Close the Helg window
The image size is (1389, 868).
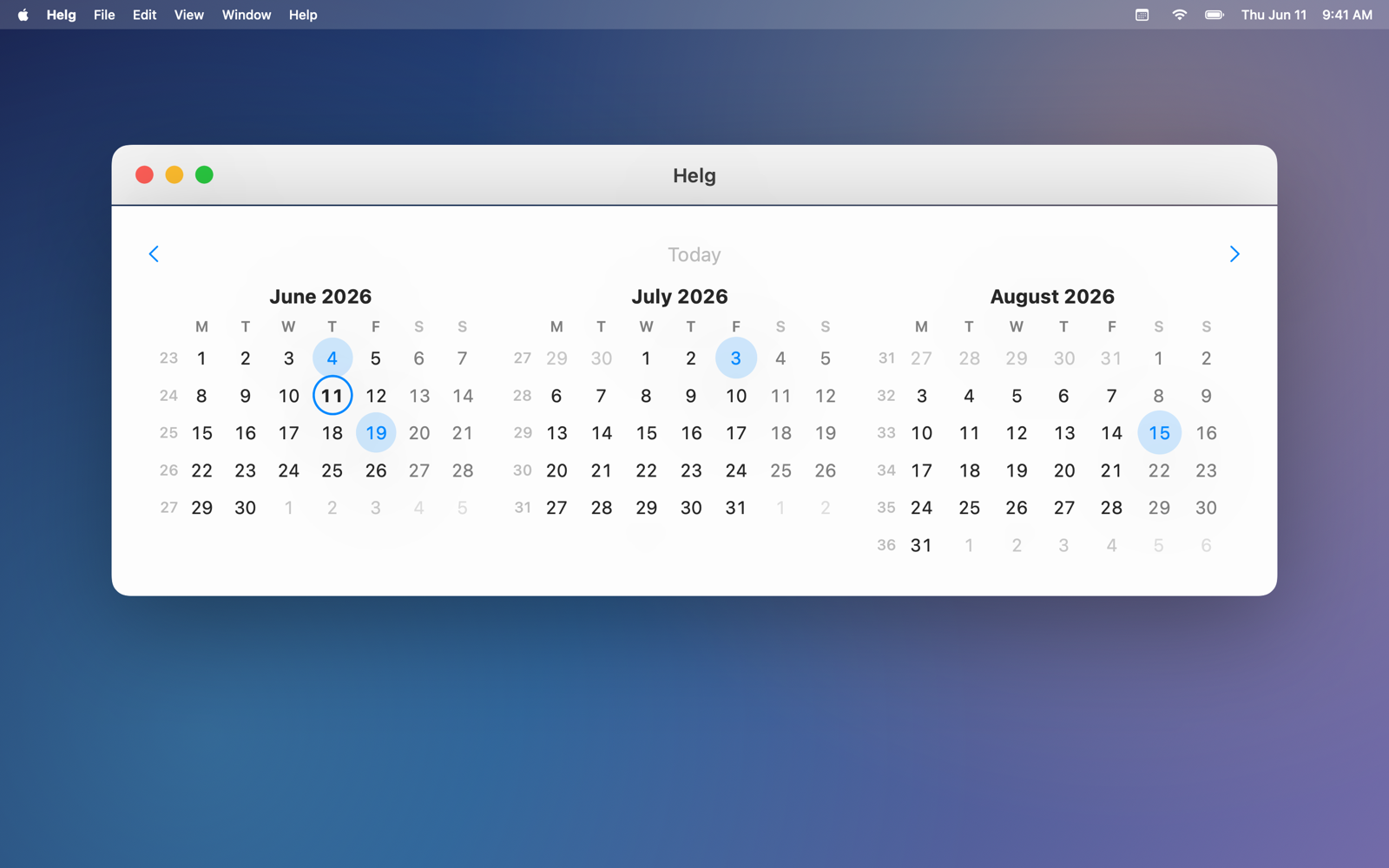coord(144,175)
